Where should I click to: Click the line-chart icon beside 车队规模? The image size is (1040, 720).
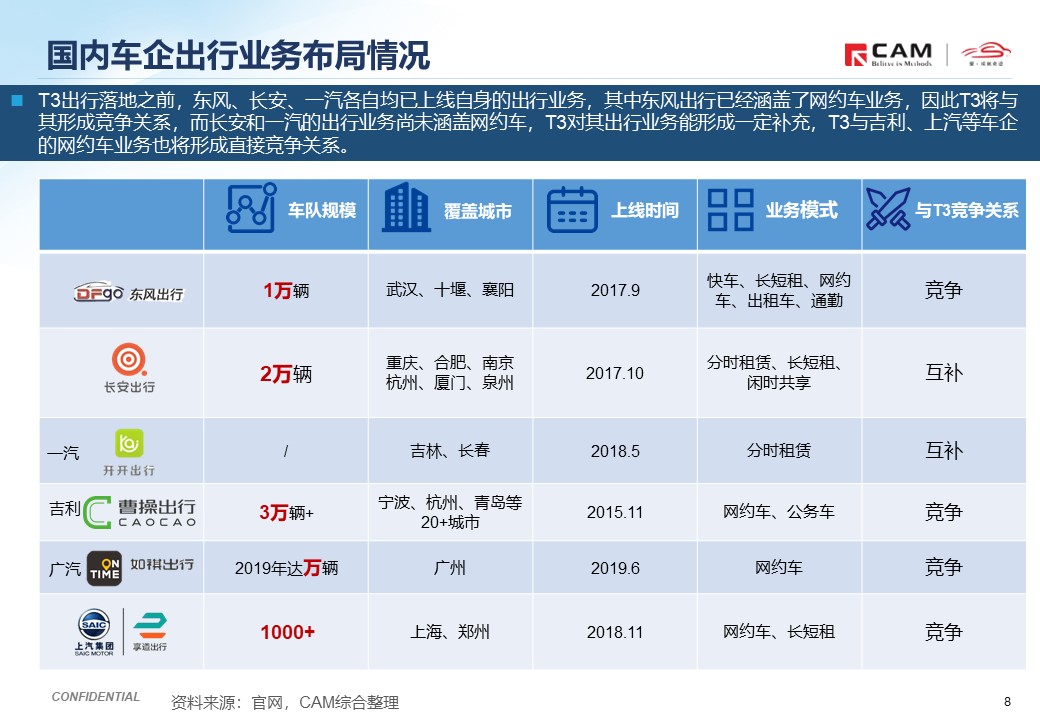tap(251, 208)
